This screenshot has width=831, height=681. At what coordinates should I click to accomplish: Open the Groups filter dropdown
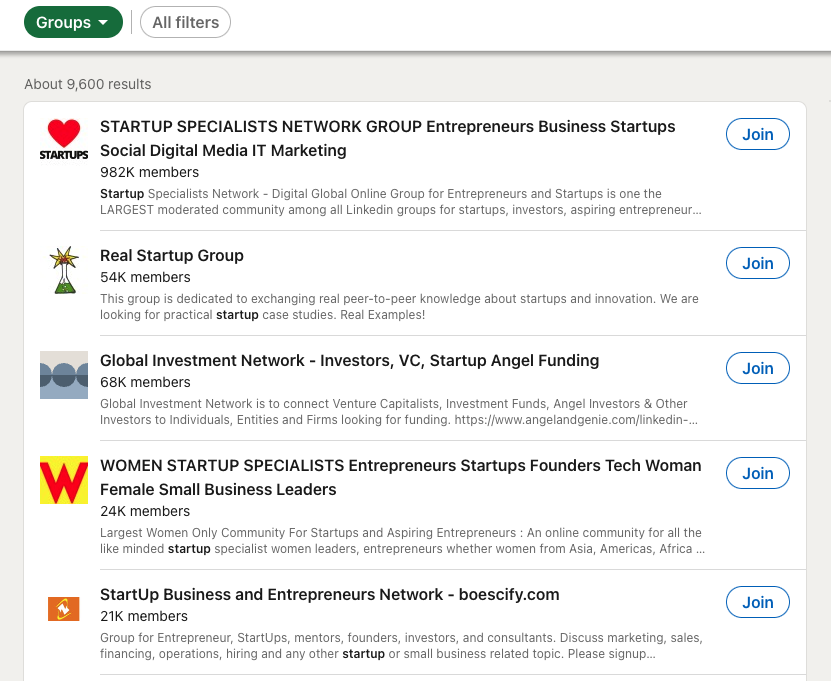click(x=73, y=22)
